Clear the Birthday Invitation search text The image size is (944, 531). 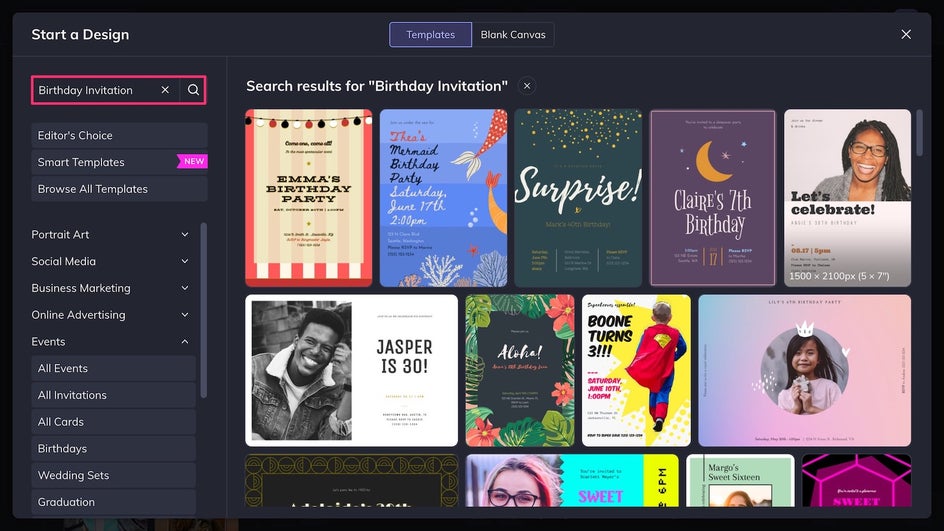[x=165, y=90]
